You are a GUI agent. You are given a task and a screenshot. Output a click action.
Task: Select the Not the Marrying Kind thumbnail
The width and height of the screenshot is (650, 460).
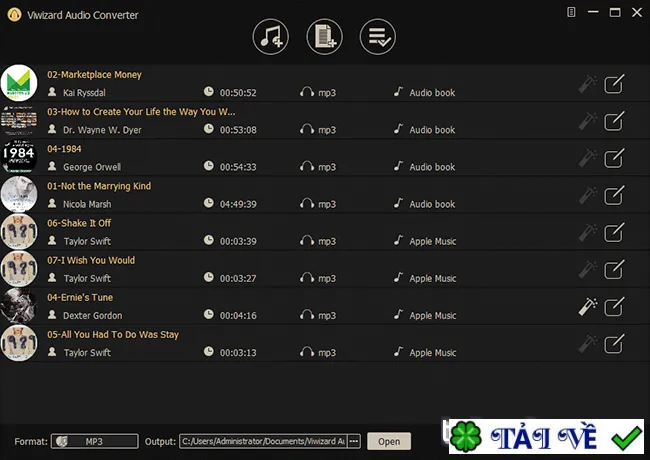tap(19, 194)
